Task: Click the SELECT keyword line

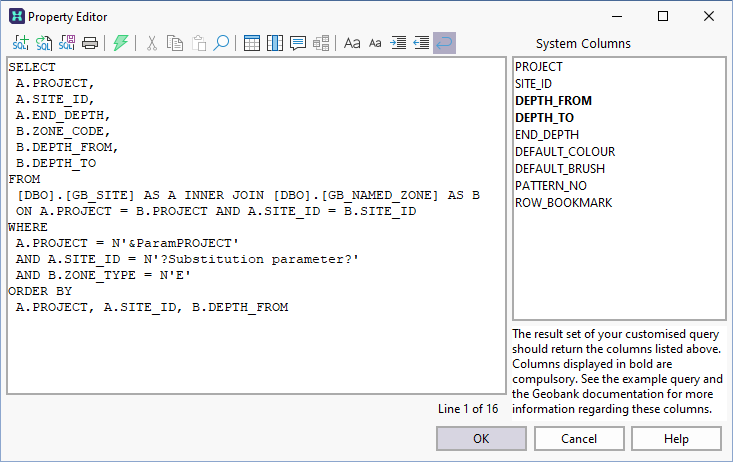Action: [x=32, y=67]
